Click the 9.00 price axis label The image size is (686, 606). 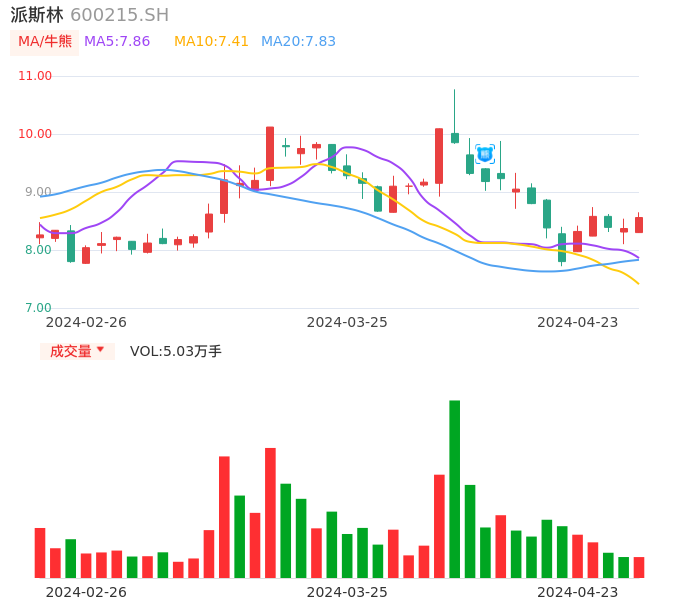(38, 192)
